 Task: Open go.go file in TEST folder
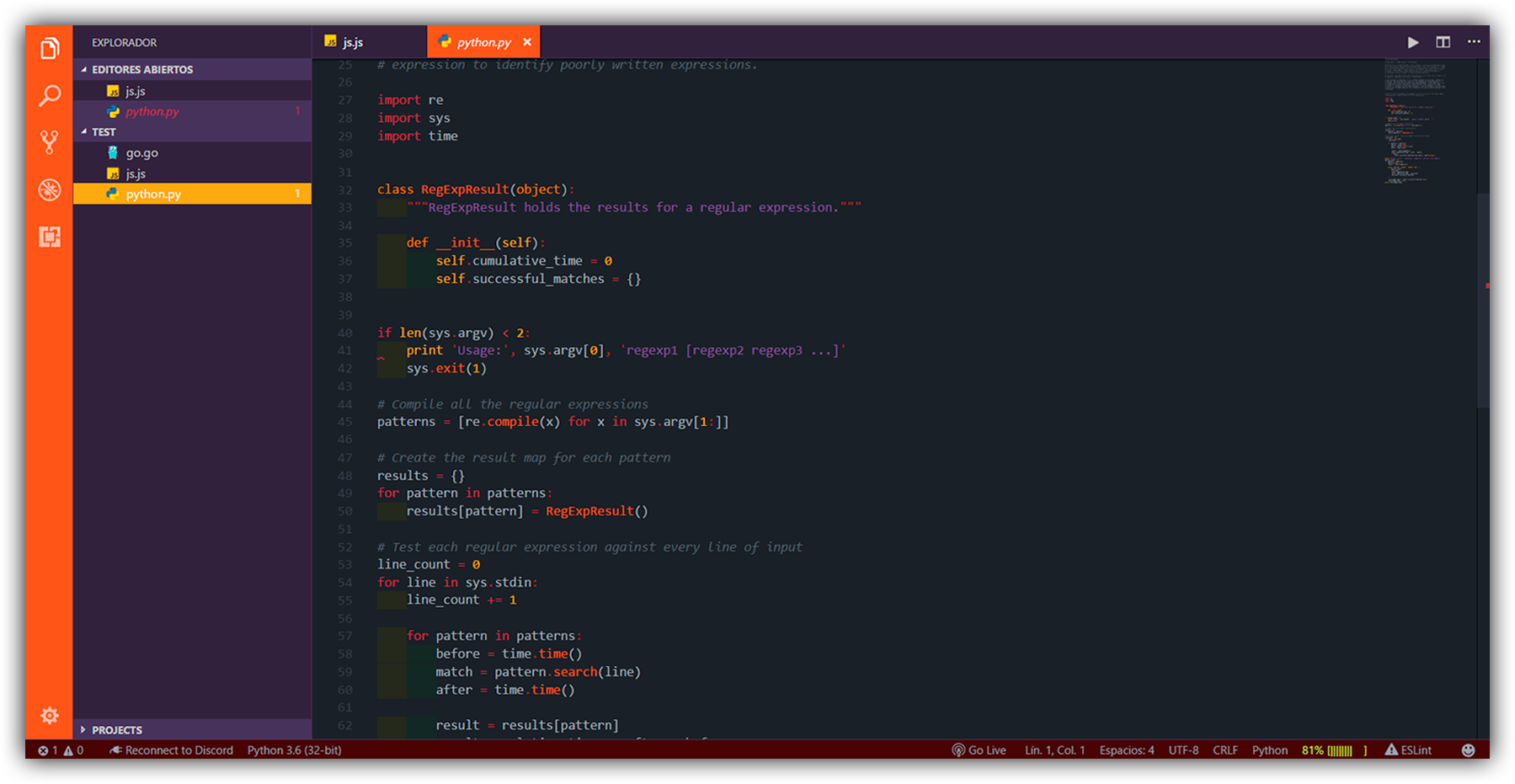[192, 152]
